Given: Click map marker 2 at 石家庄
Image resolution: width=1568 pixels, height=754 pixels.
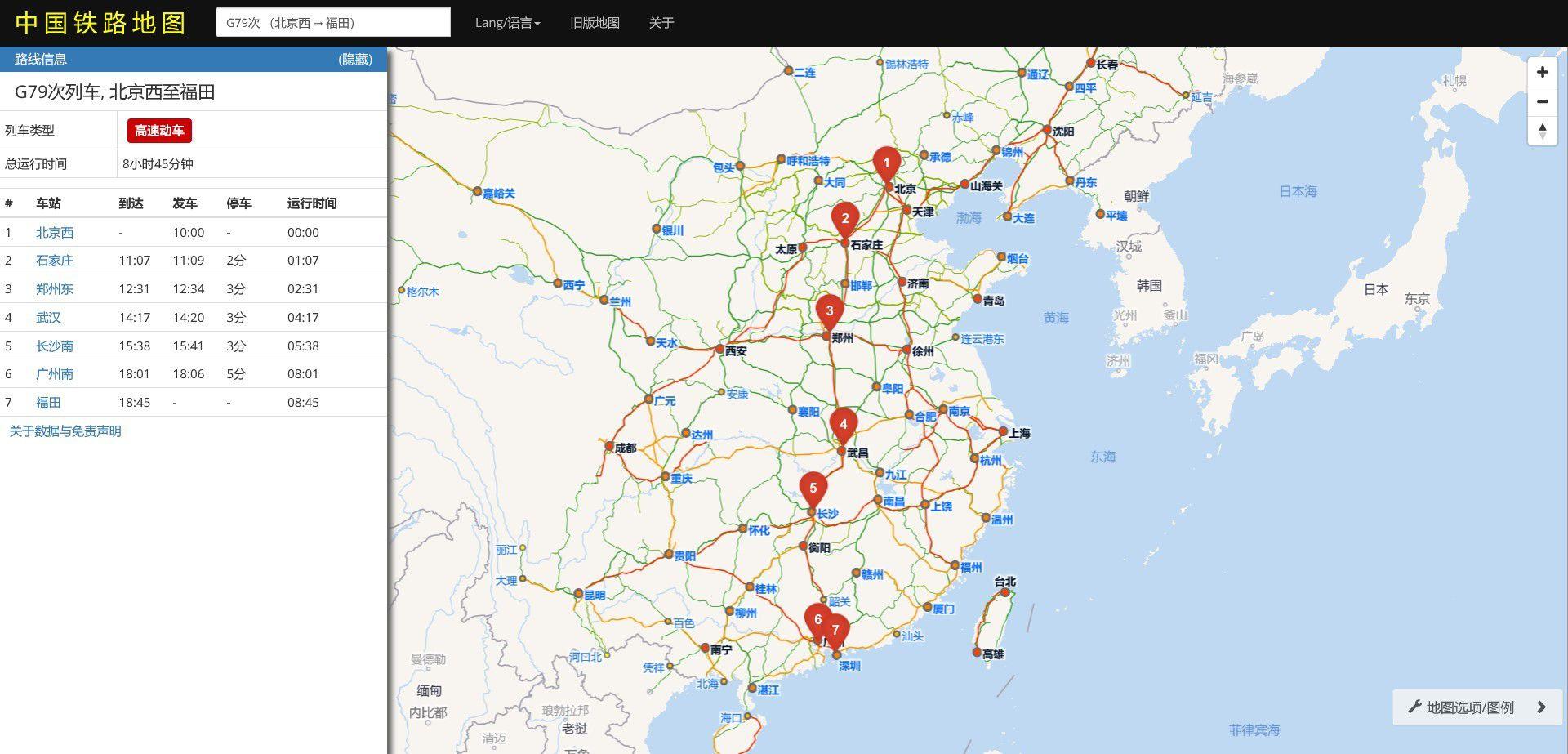Looking at the screenshot, I should pyautogui.click(x=846, y=218).
